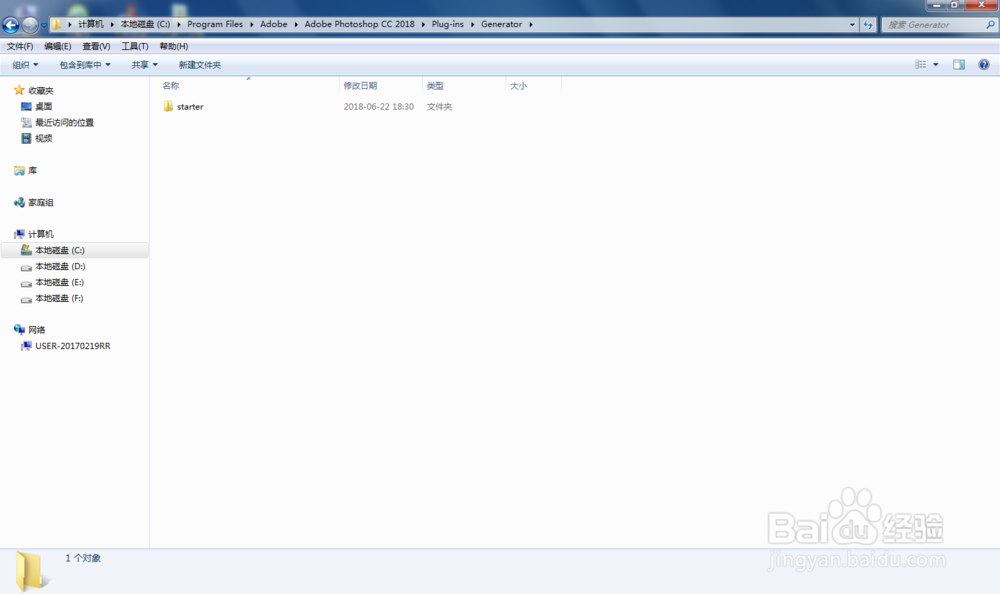Open the 查看(V) menu

click(x=96, y=47)
